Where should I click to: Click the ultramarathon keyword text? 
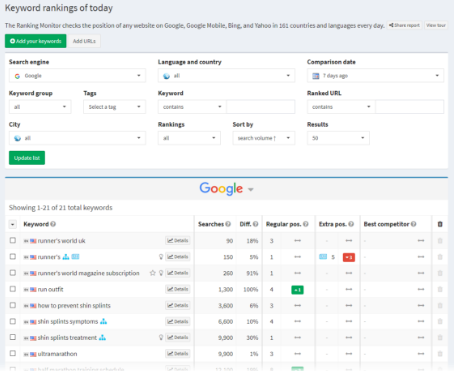[57, 354]
